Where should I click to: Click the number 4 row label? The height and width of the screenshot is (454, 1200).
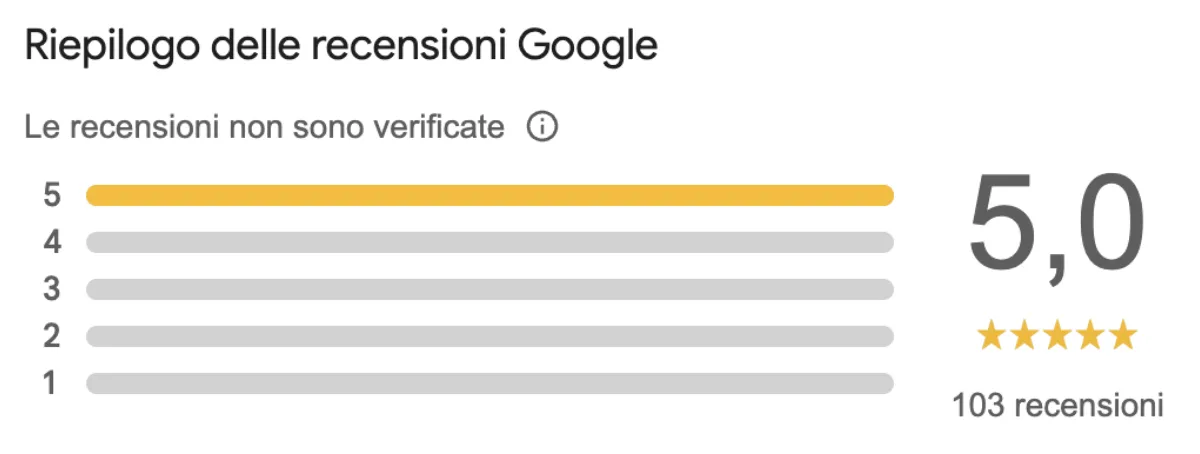[x=52, y=242]
